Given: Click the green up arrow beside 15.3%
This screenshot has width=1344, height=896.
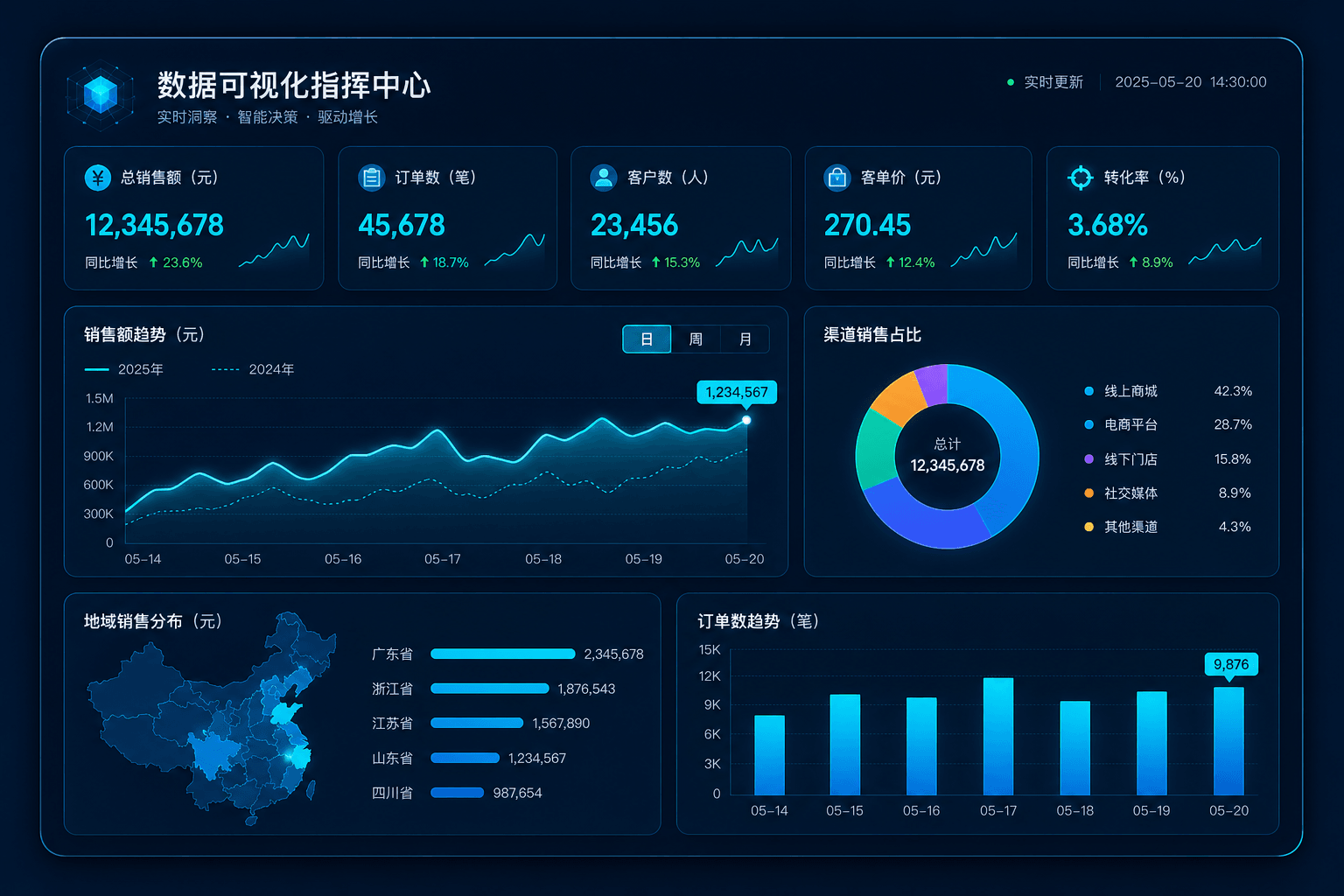Looking at the screenshot, I should (x=655, y=262).
